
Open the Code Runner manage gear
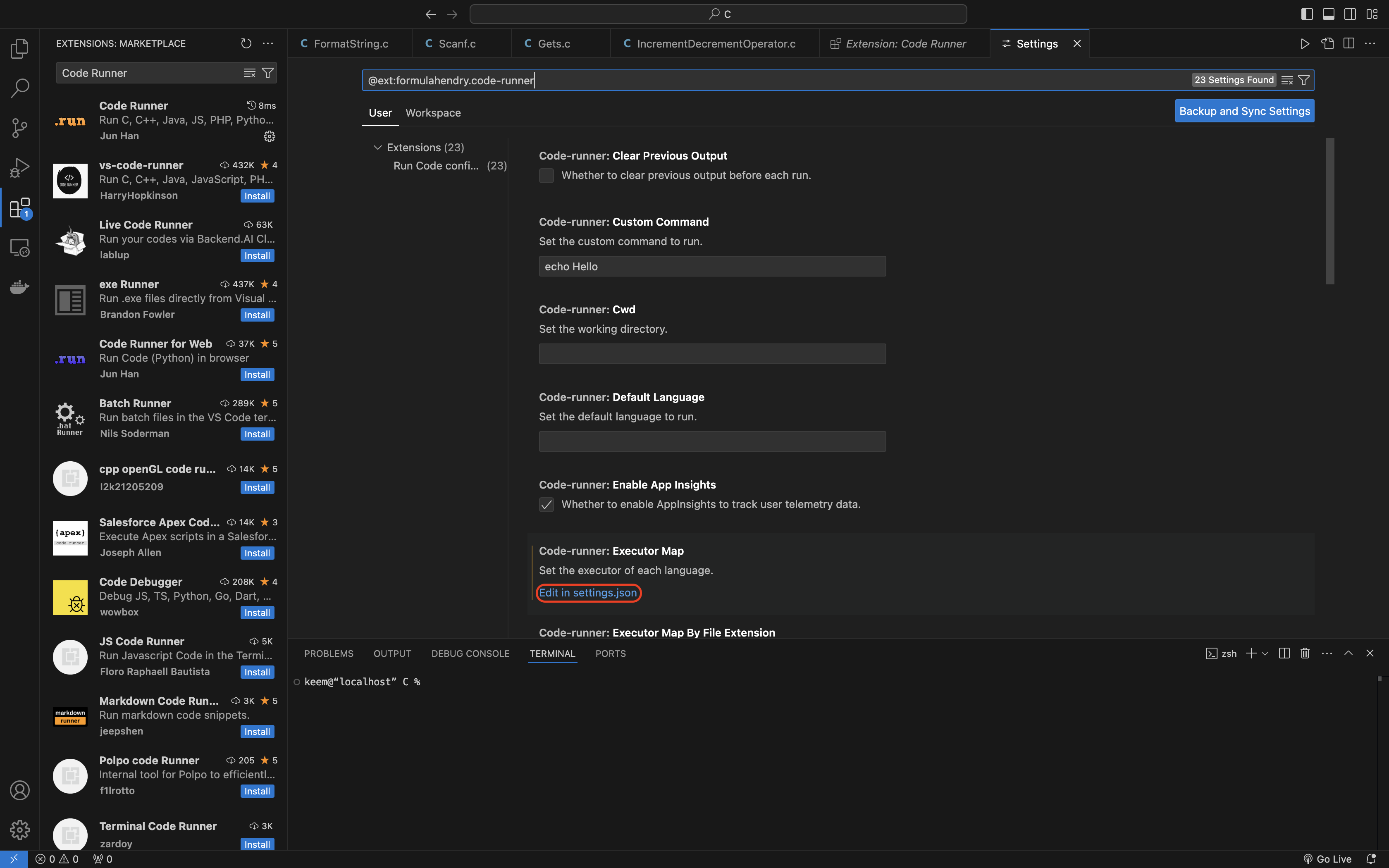[269, 137]
